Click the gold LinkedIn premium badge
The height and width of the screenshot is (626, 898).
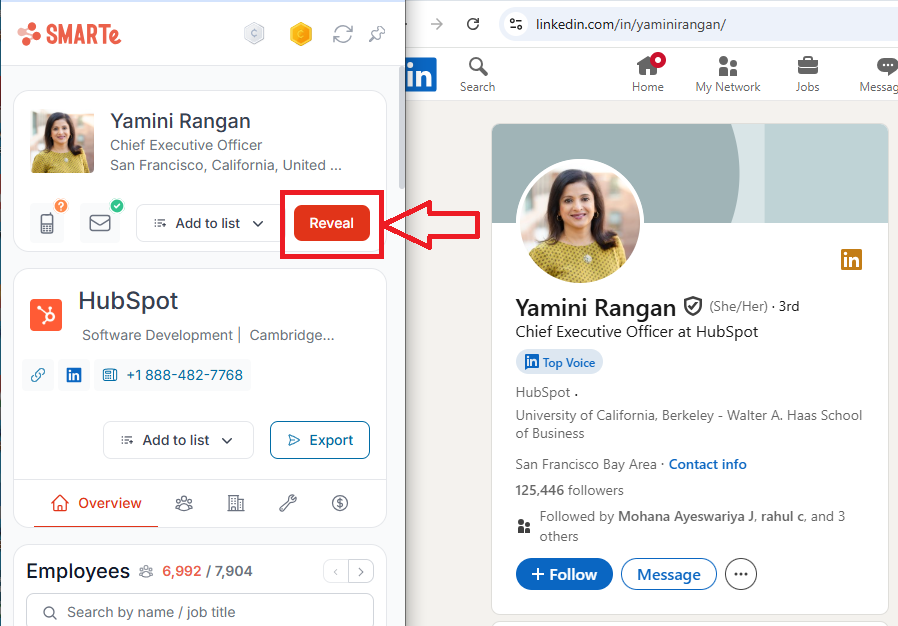851,259
